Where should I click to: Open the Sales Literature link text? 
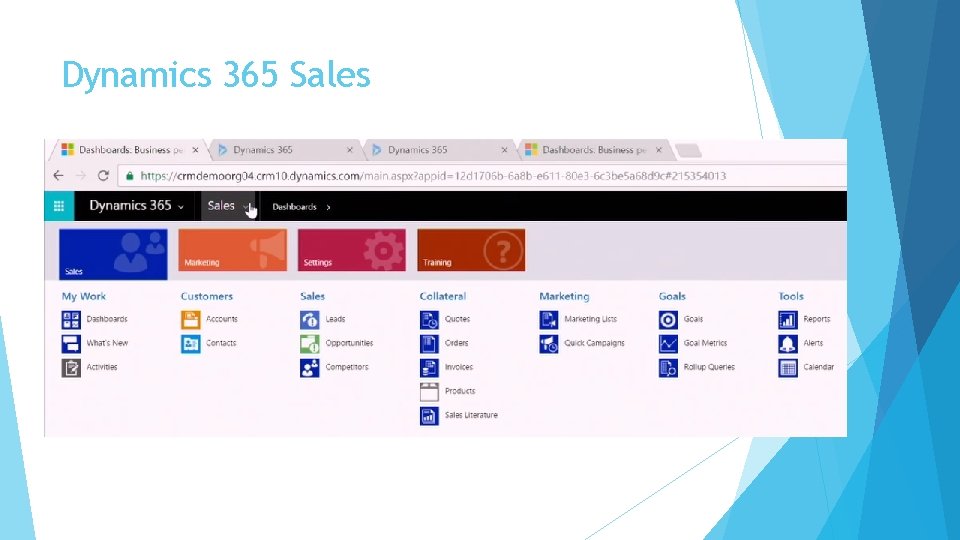coord(471,415)
